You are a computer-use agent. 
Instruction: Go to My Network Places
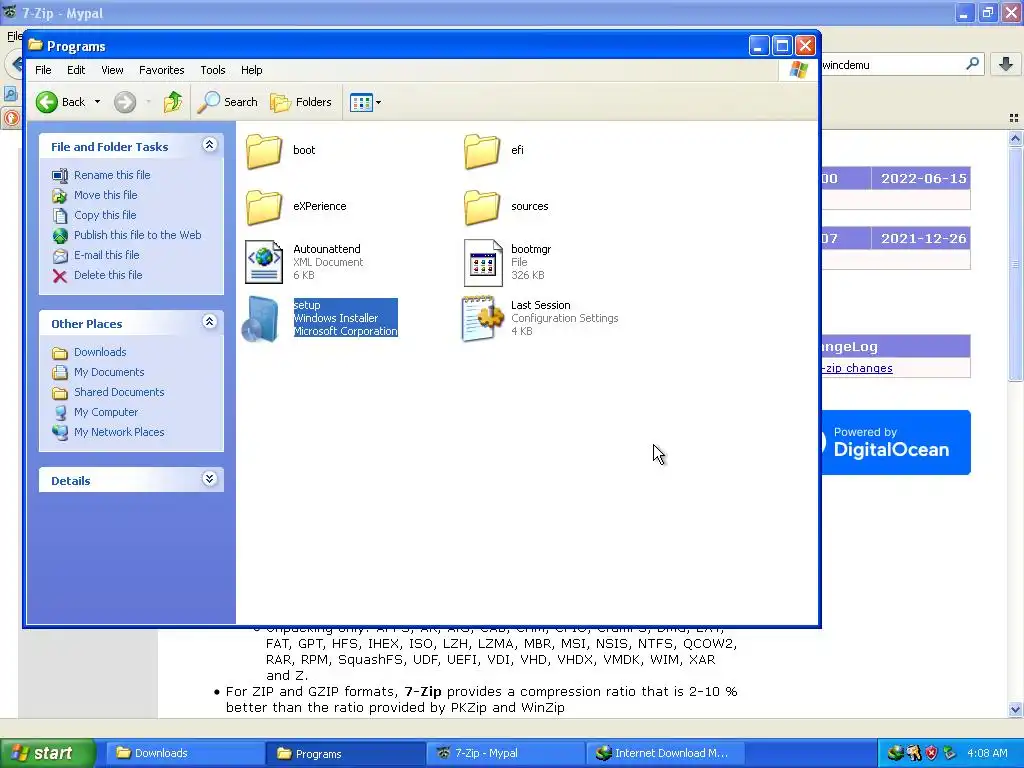(119, 432)
